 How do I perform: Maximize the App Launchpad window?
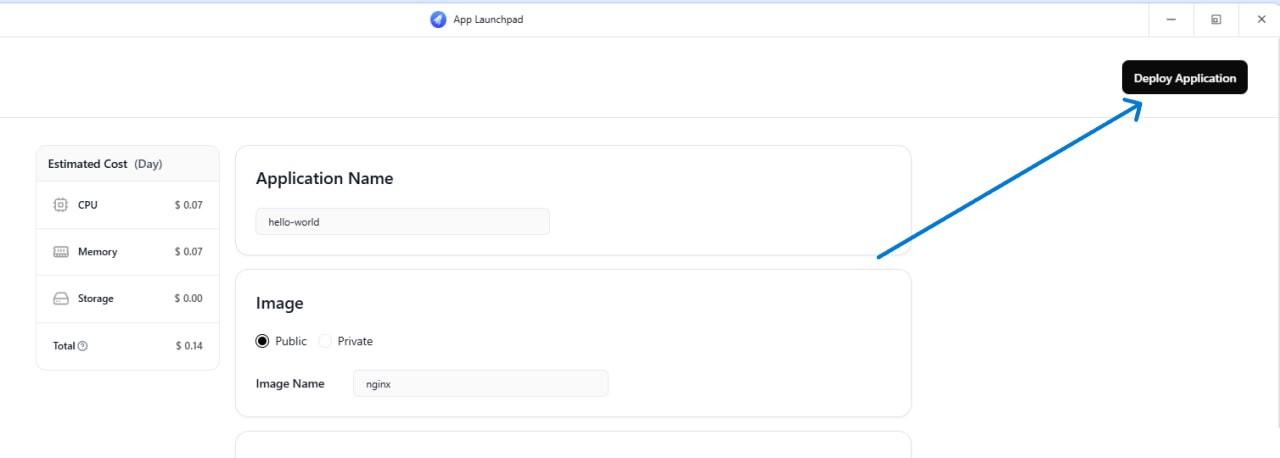[1216, 19]
